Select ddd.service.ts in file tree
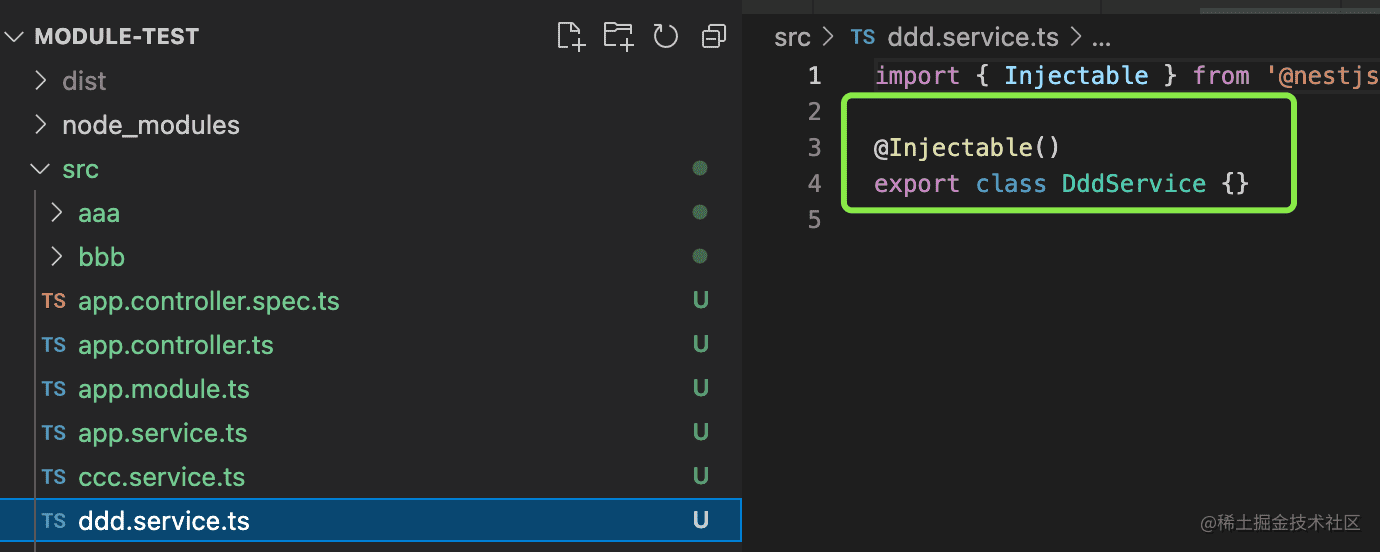The width and height of the screenshot is (1380, 552). pyautogui.click(x=164, y=521)
